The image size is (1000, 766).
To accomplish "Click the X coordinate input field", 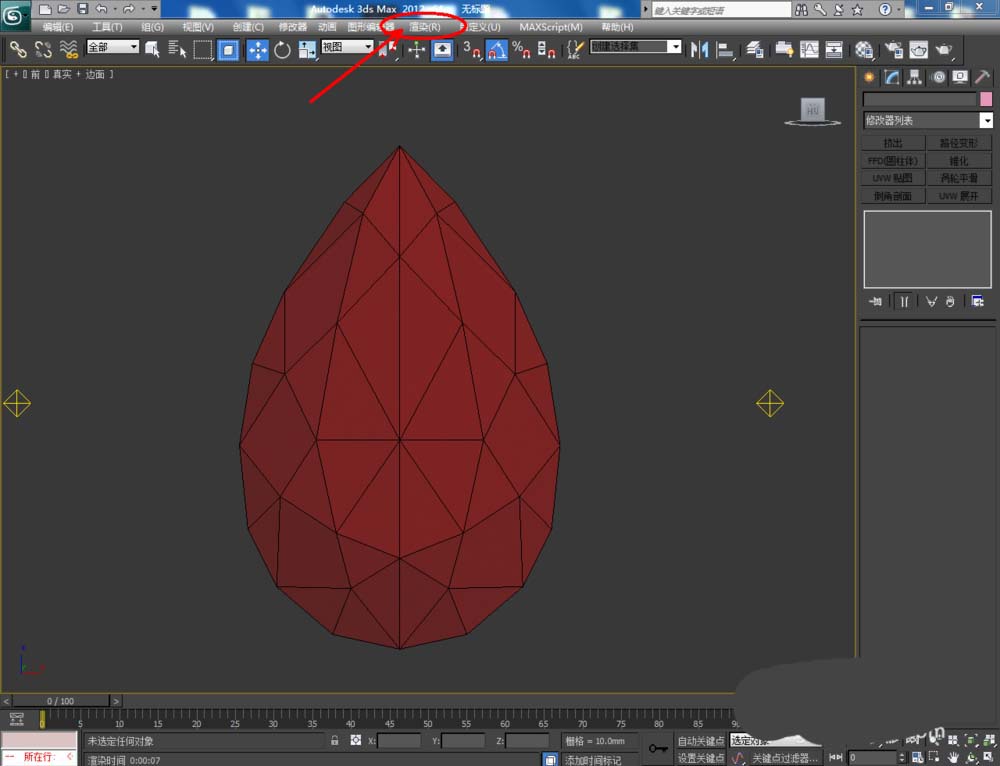I will click(399, 741).
